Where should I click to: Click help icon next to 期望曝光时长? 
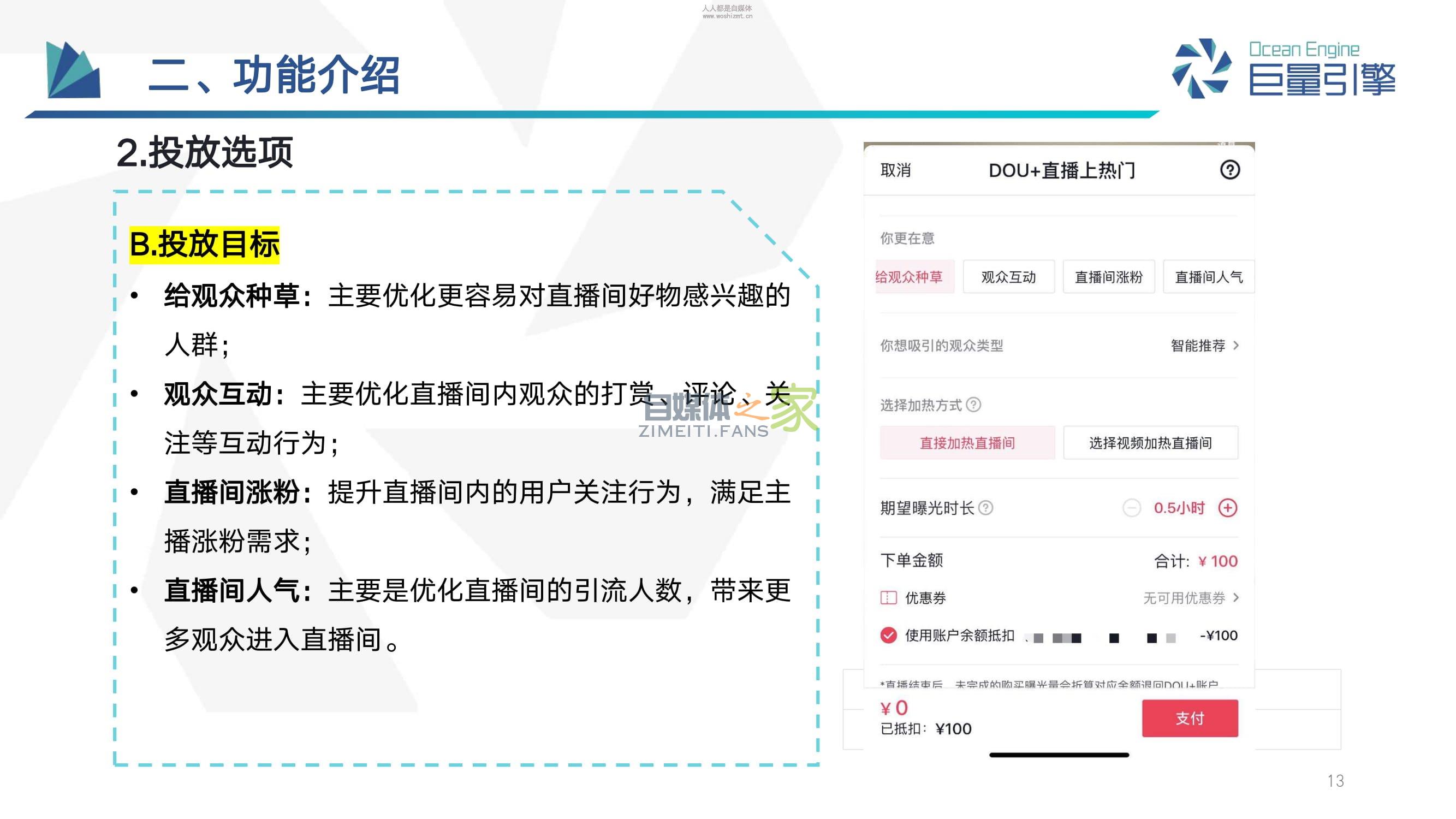985,508
